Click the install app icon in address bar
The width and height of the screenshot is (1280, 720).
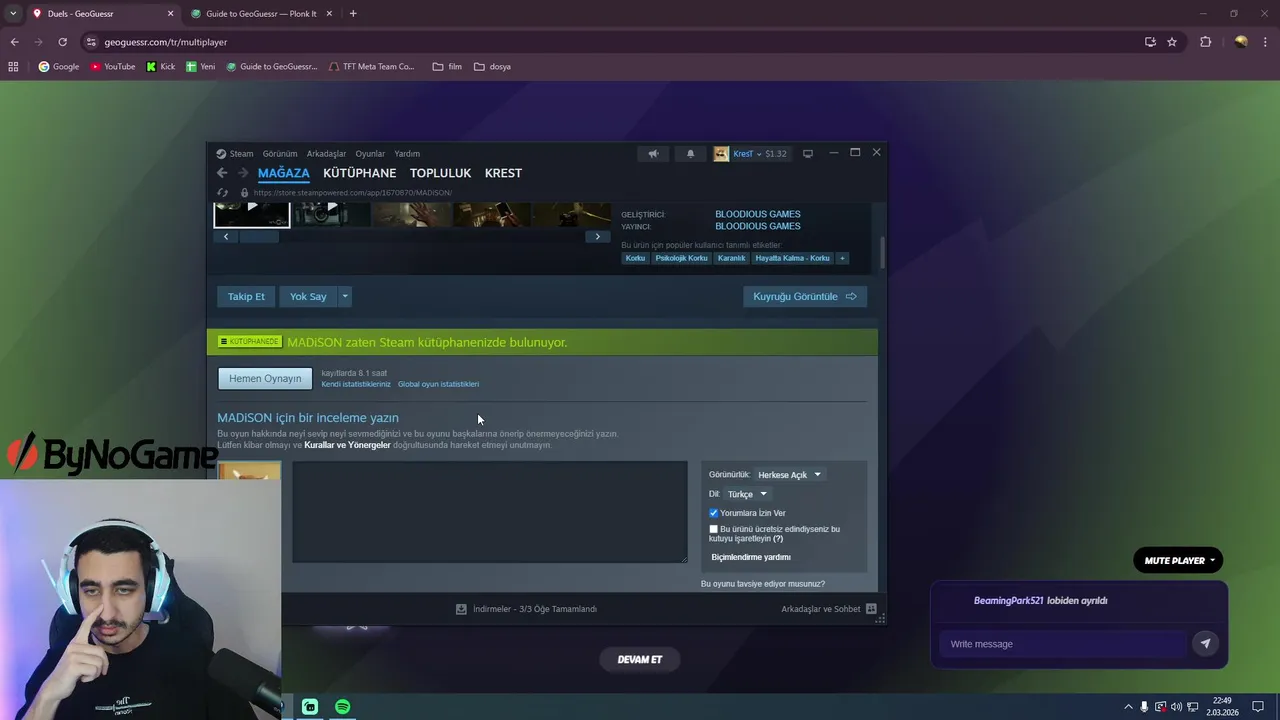[1150, 42]
